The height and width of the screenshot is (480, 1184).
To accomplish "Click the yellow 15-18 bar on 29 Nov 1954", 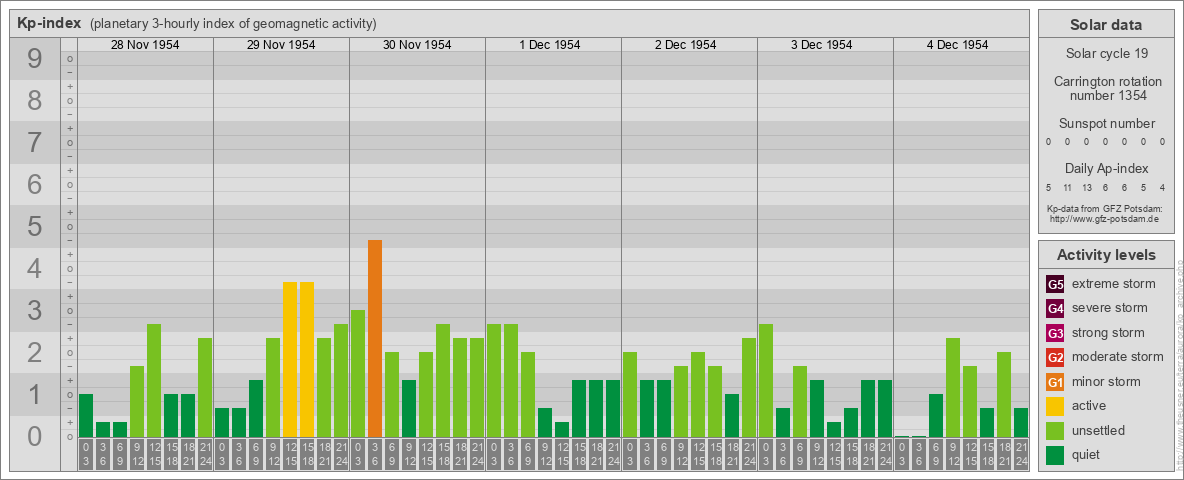I will pyautogui.click(x=307, y=359).
